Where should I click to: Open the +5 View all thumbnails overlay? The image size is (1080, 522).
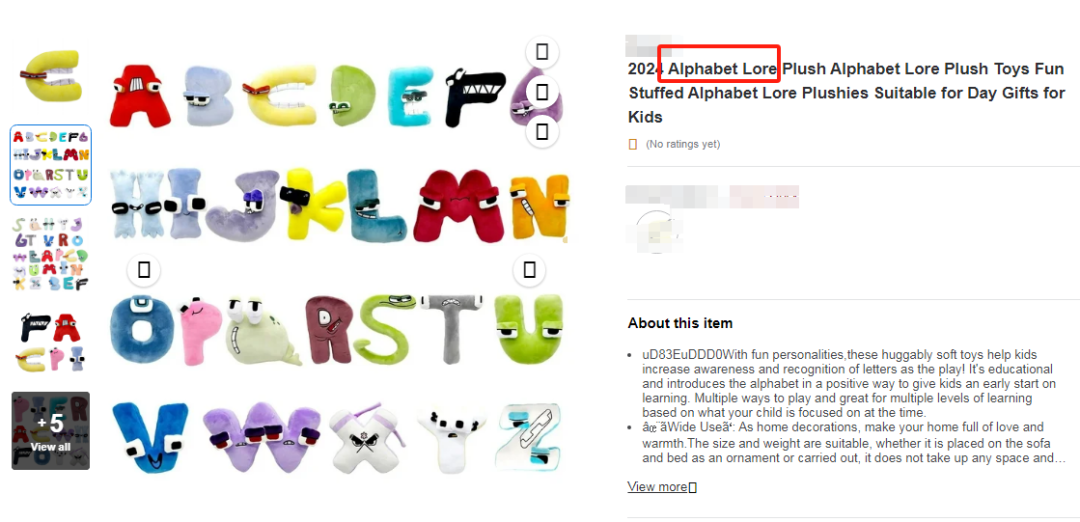click(51, 431)
